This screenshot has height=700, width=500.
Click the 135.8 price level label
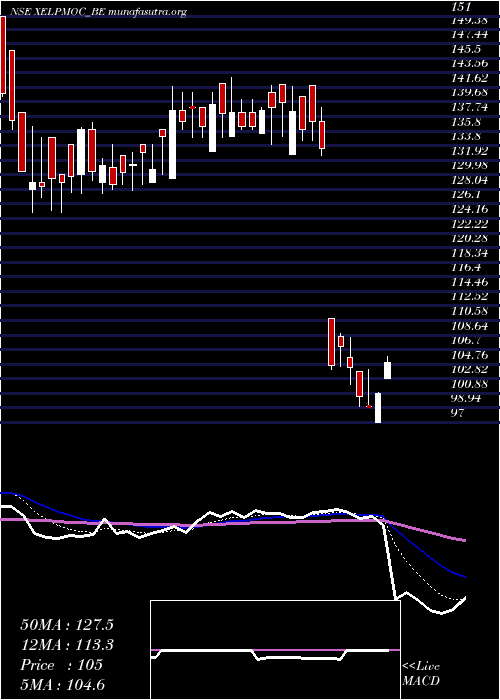coord(465,122)
